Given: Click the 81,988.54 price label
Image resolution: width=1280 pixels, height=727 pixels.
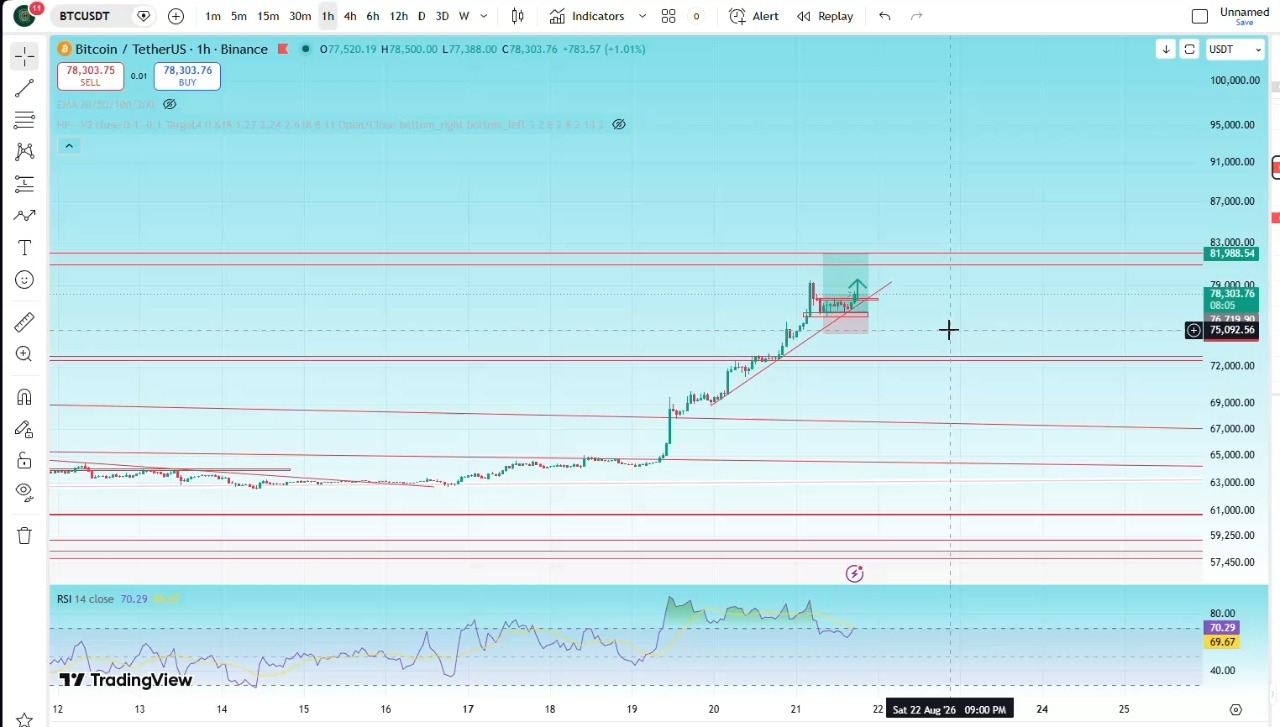Looking at the screenshot, I should point(1232,254).
